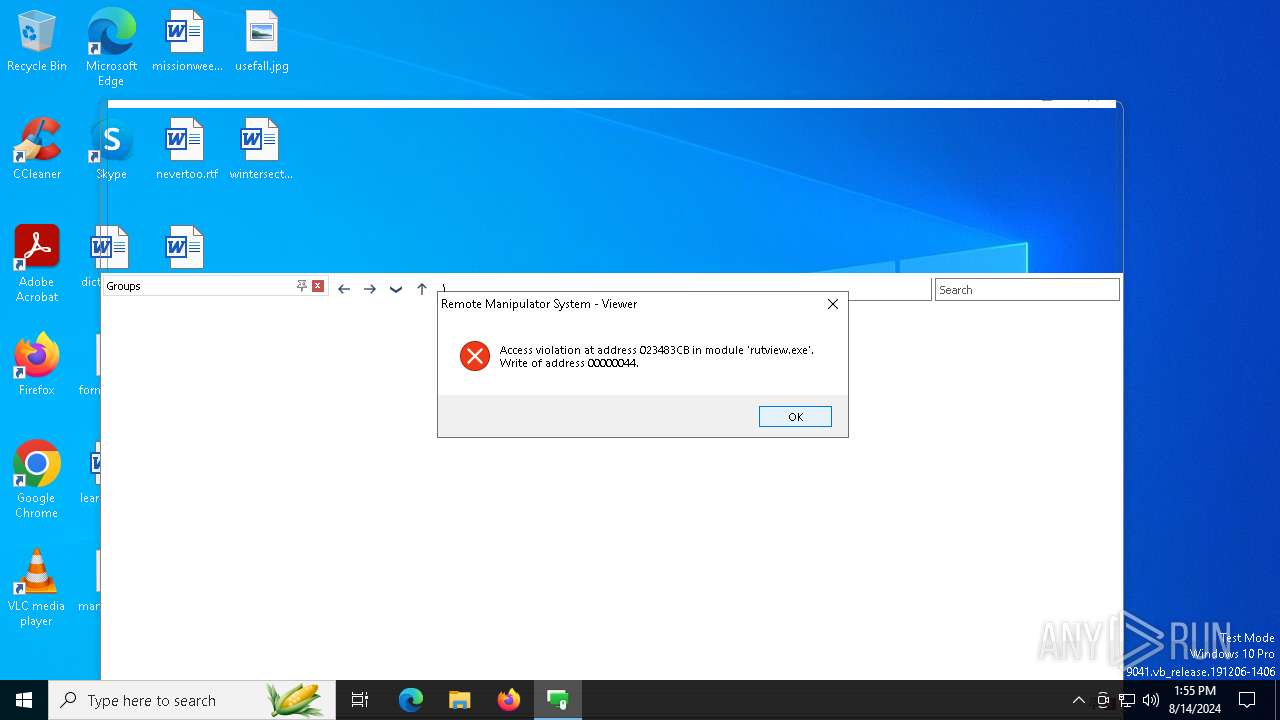Click the Groups panel title

[x=124, y=286]
